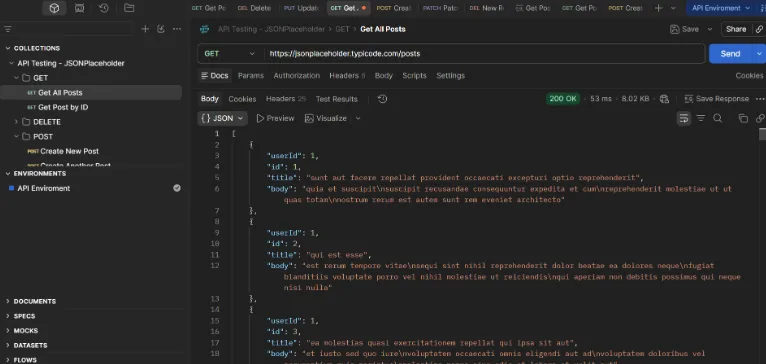Open the Test Results tab

pyautogui.click(x=337, y=99)
